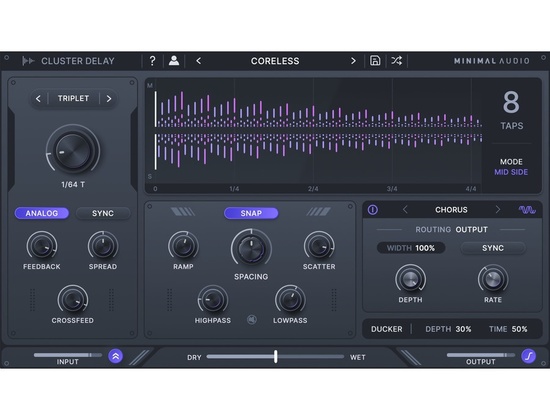This screenshot has height=420, width=550.
Task: Toggle the delay SYNC button beside ANALOG
Action: 103,213
